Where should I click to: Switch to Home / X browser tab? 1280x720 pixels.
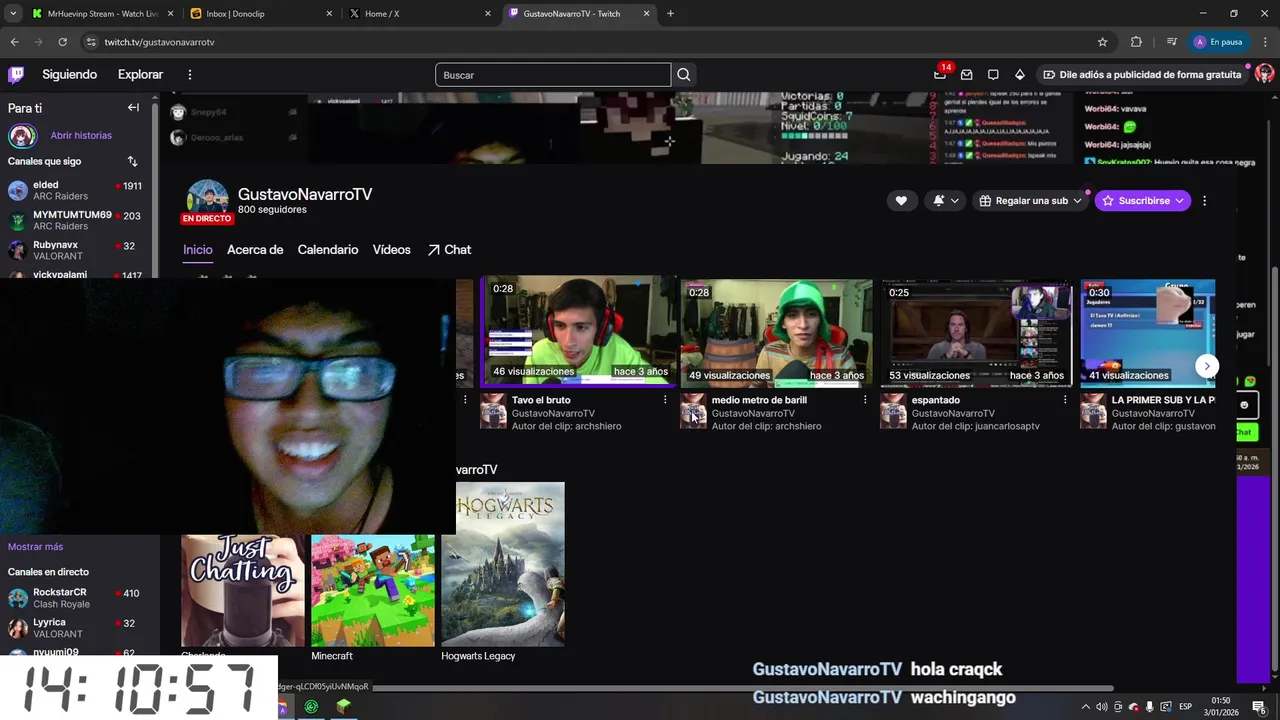(x=420, y=14)
